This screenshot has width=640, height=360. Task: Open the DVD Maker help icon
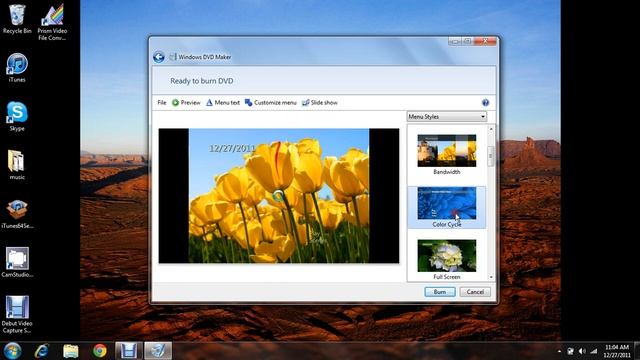pos(485,103)
